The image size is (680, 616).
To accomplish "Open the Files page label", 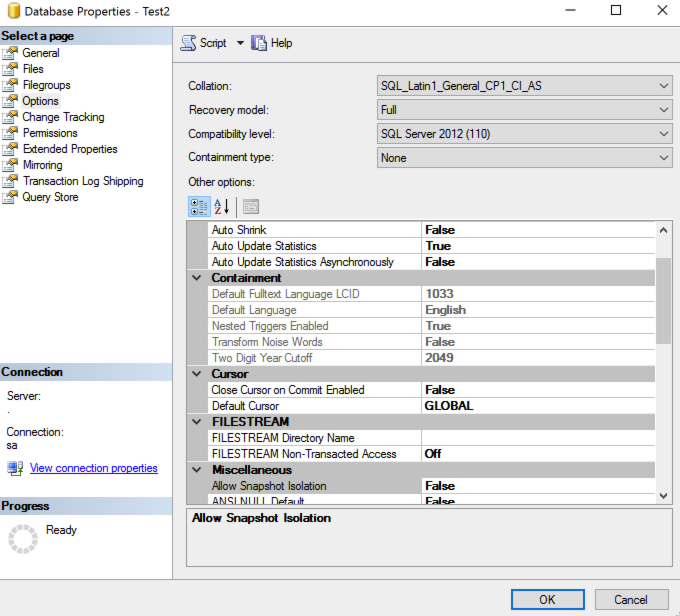I will tap(33, 69).
